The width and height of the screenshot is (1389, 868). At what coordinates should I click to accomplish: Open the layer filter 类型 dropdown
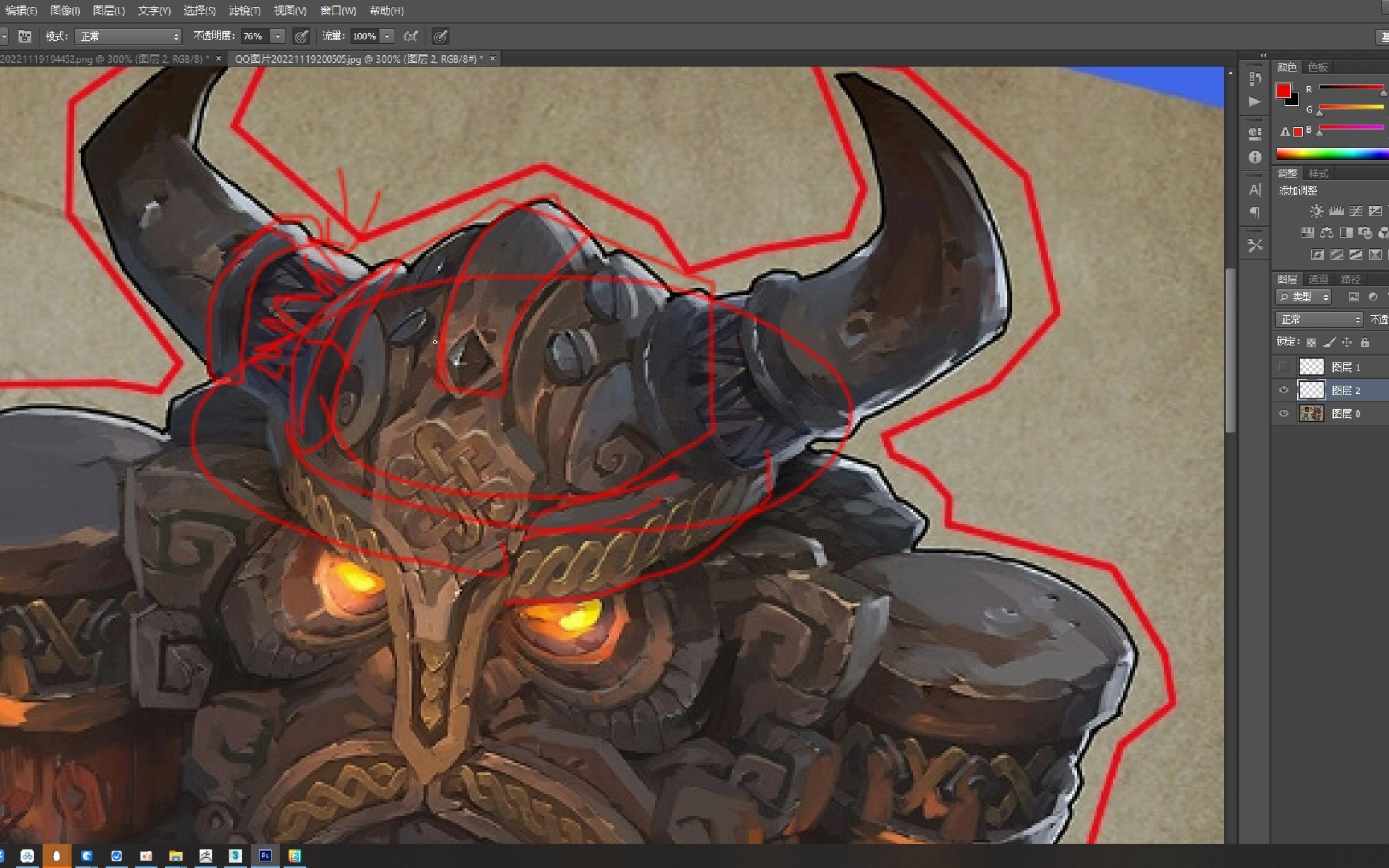(1304, 297)
